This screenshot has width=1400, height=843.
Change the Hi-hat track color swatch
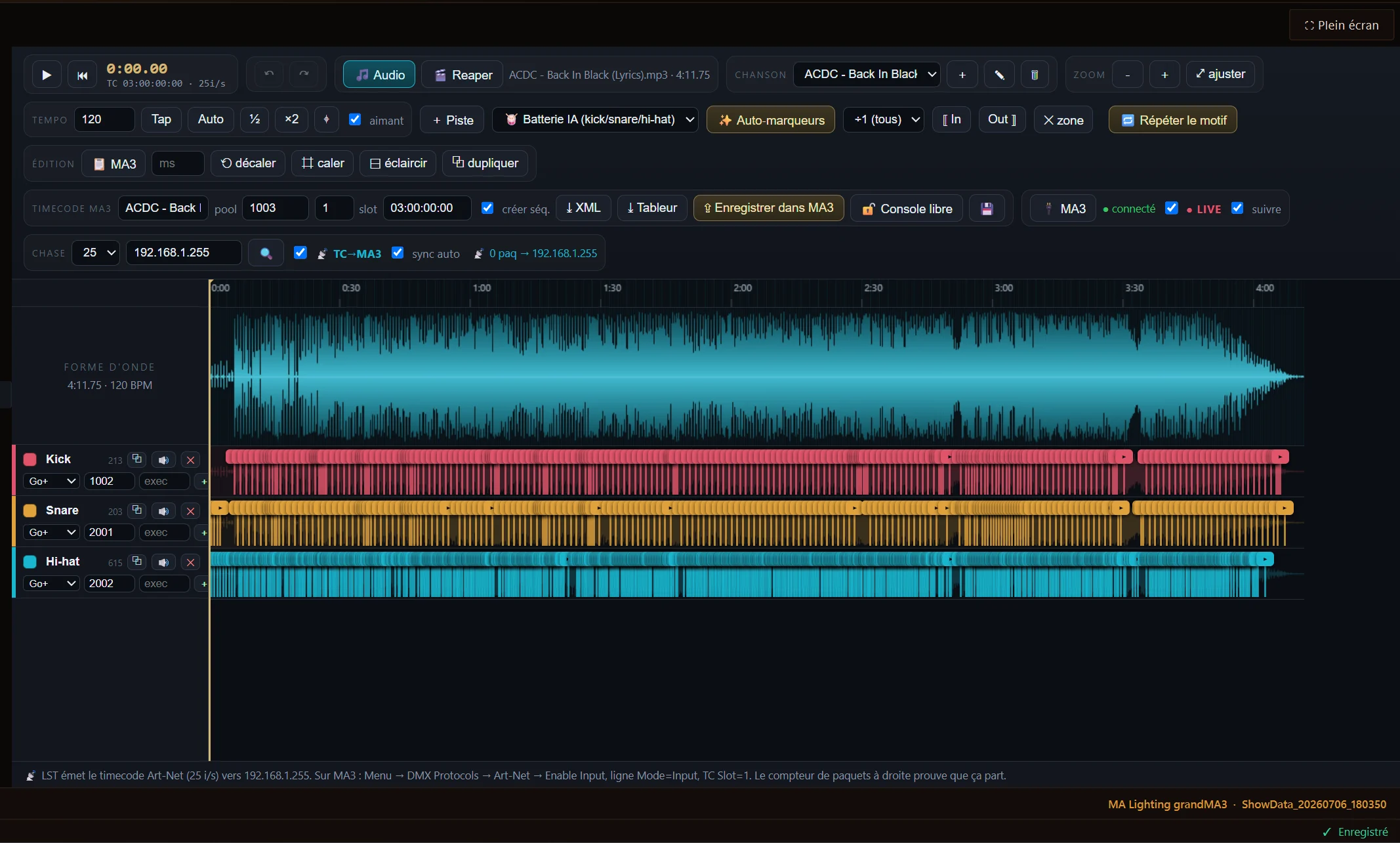coord(30,562)
